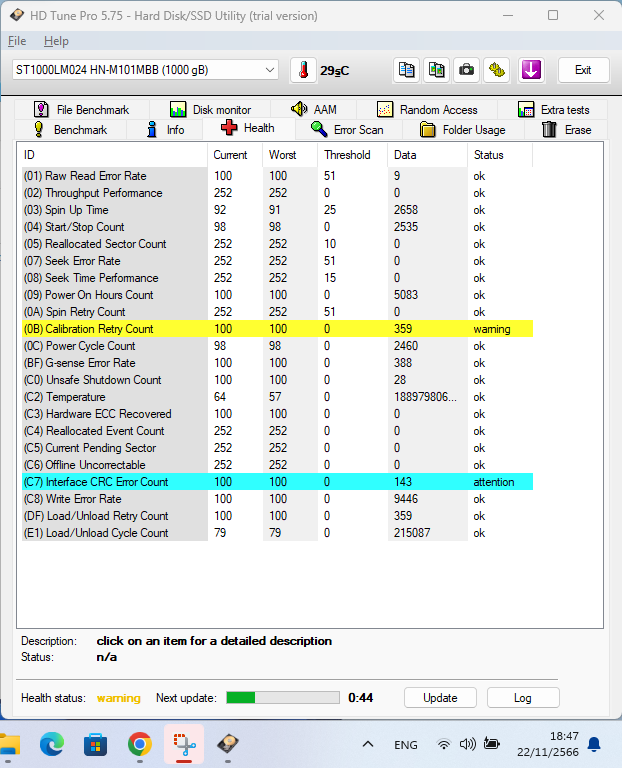Click the Exit button

(x=583, y=70)
